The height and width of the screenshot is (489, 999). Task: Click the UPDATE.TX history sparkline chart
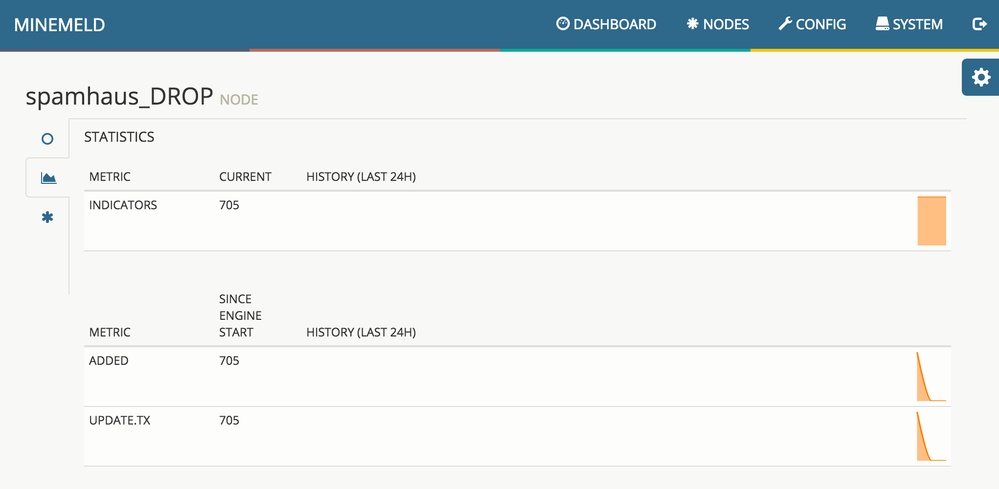tap(930, 437)
